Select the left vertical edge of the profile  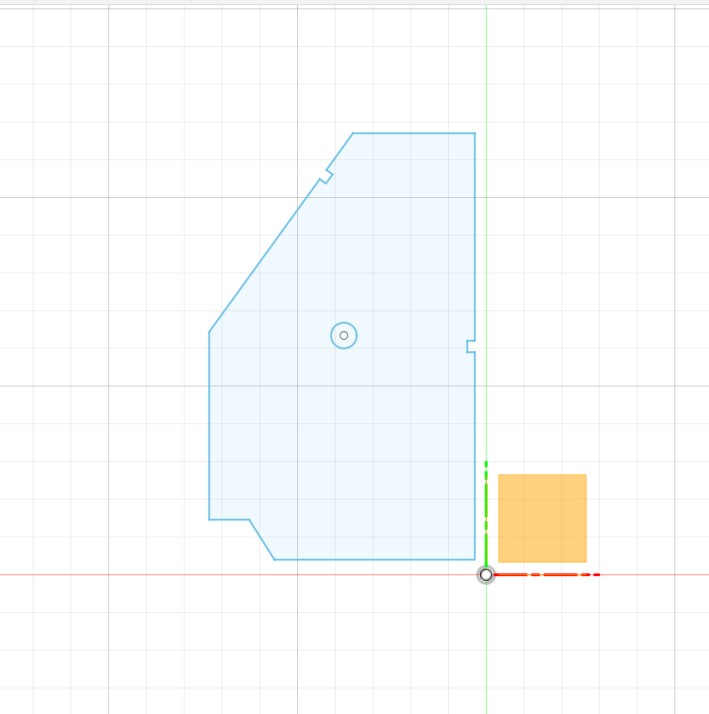click(x=209, y=425)
